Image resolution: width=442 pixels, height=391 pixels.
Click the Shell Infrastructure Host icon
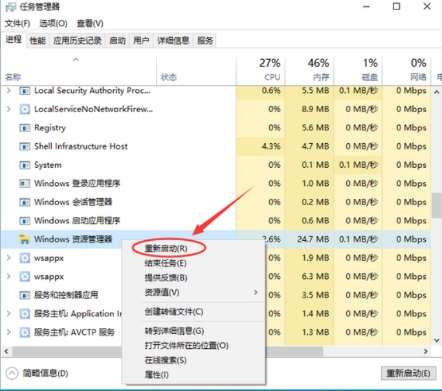[24, 146]
